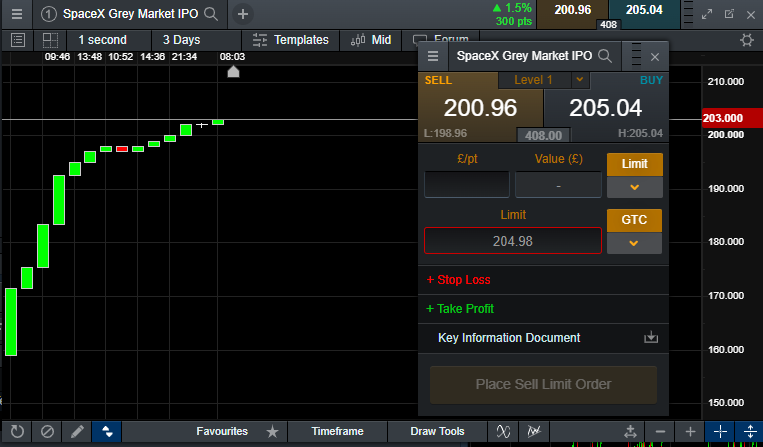763x447 pixels.
Task: Click the 08:03 timeline marker arrow
Action: point(234,72)
